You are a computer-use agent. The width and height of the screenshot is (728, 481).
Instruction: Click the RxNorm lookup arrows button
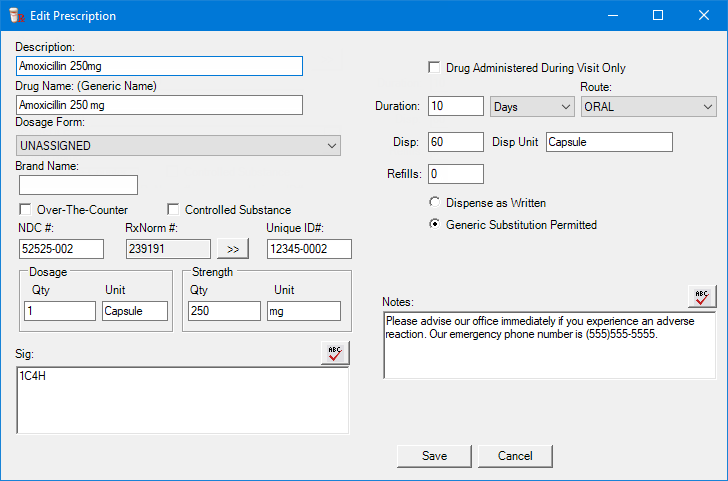pyautogui.click(x=233, y=249)
